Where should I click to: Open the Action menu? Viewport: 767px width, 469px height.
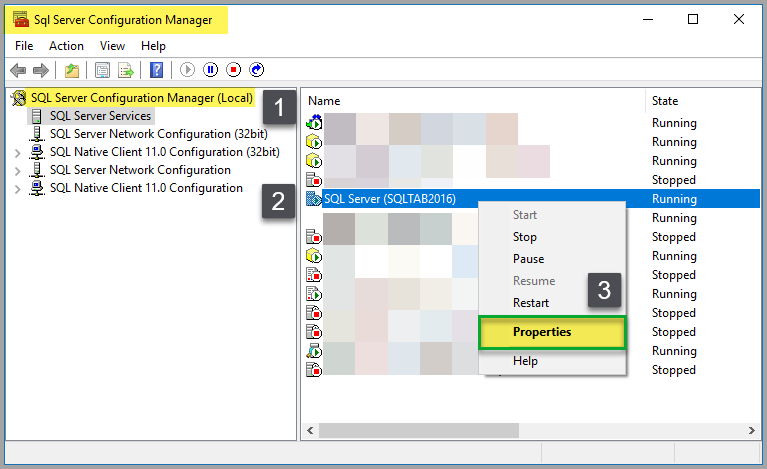pos(66,46)
